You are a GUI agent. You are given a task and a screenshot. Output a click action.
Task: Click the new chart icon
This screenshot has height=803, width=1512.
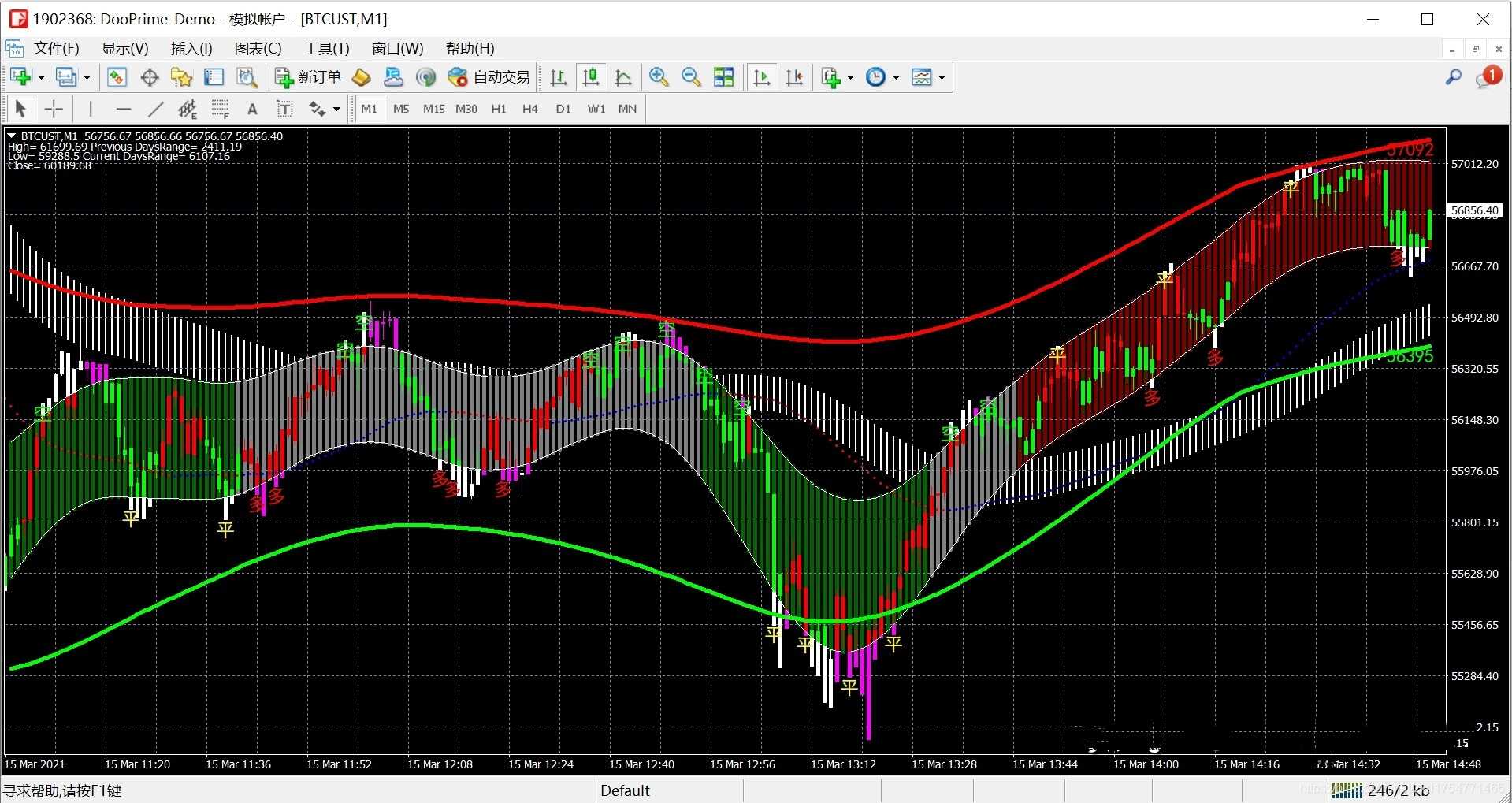20,77
